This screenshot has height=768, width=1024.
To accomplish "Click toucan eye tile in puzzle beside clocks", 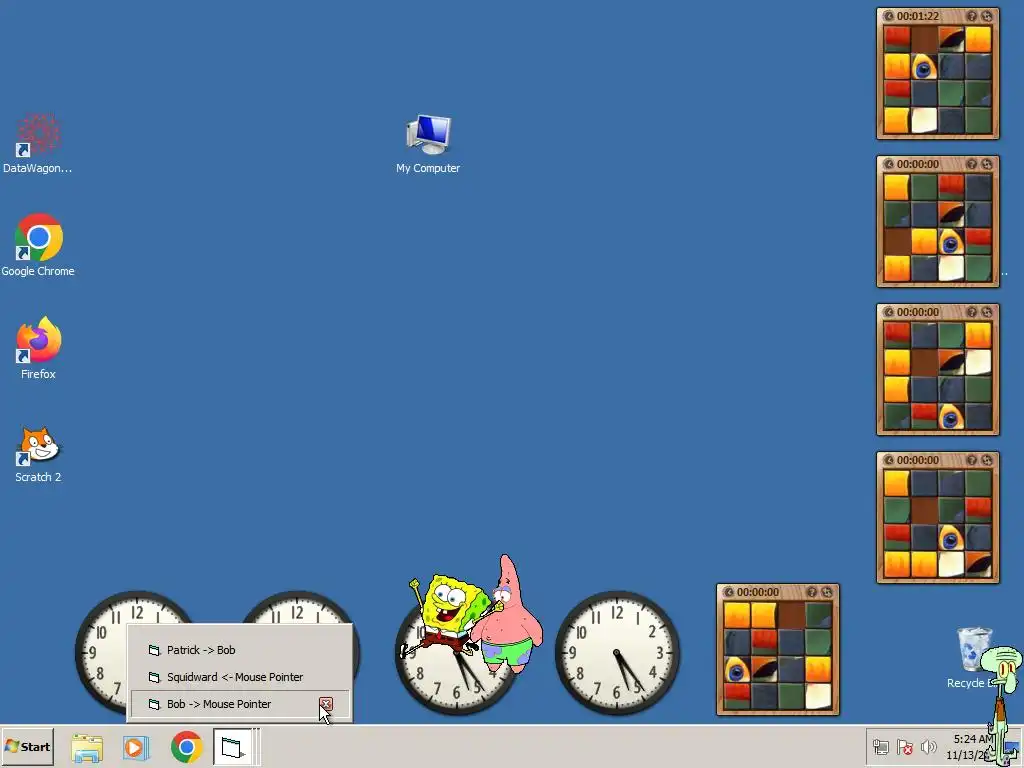I will [x=737, y=670].
